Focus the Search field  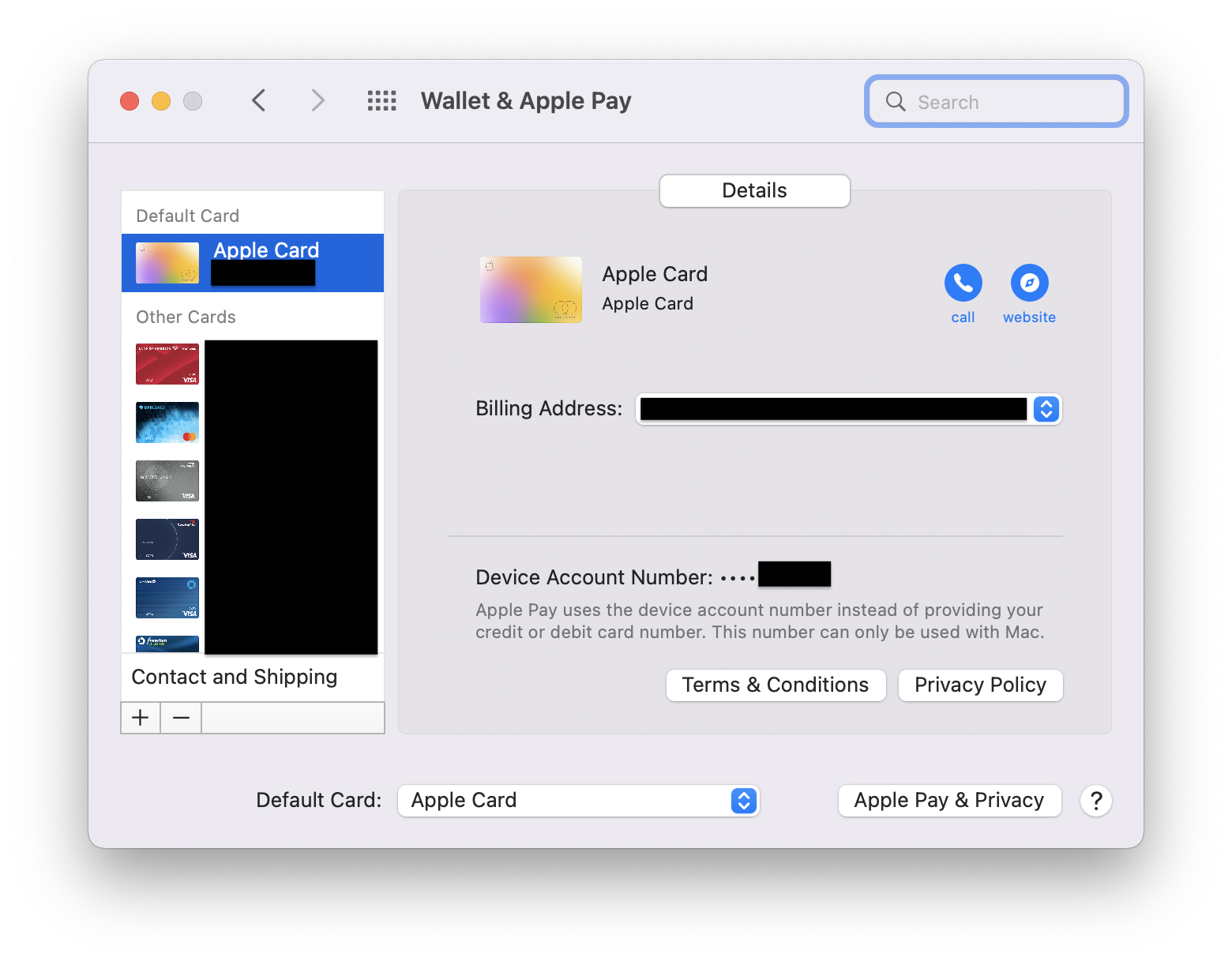[x=997, y=101]
